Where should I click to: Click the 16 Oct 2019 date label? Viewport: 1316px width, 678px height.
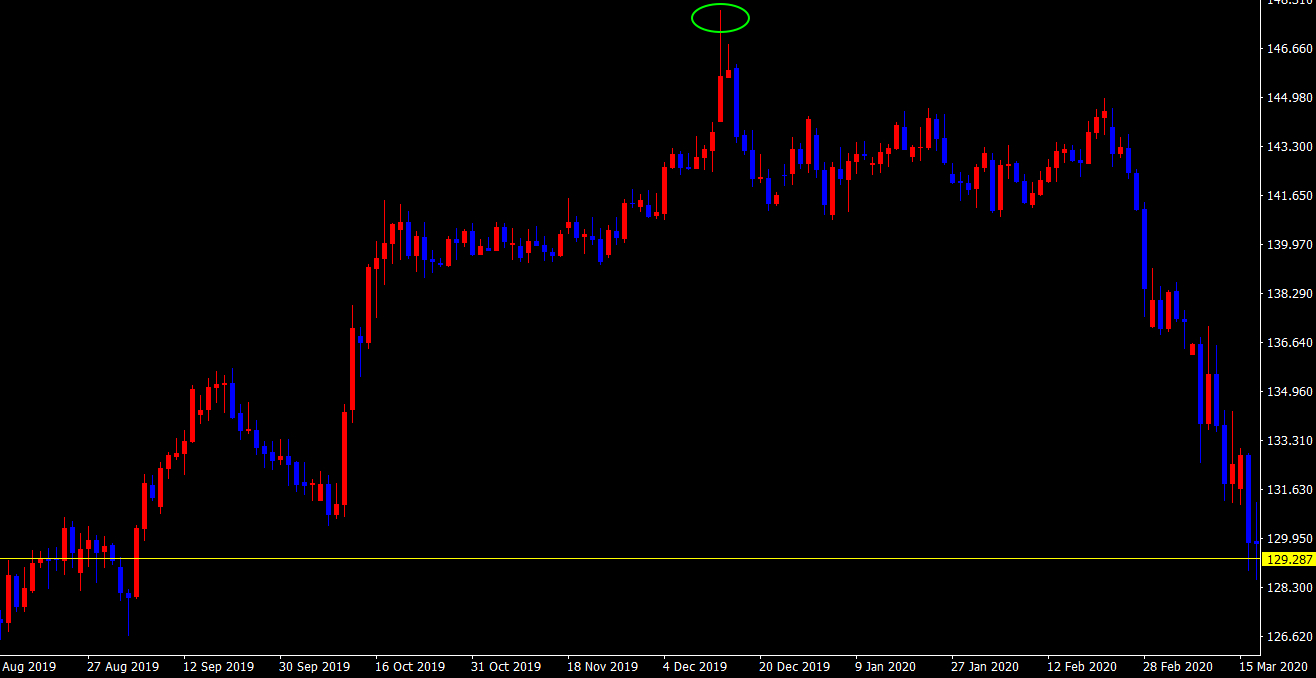[x=411, y=667]
